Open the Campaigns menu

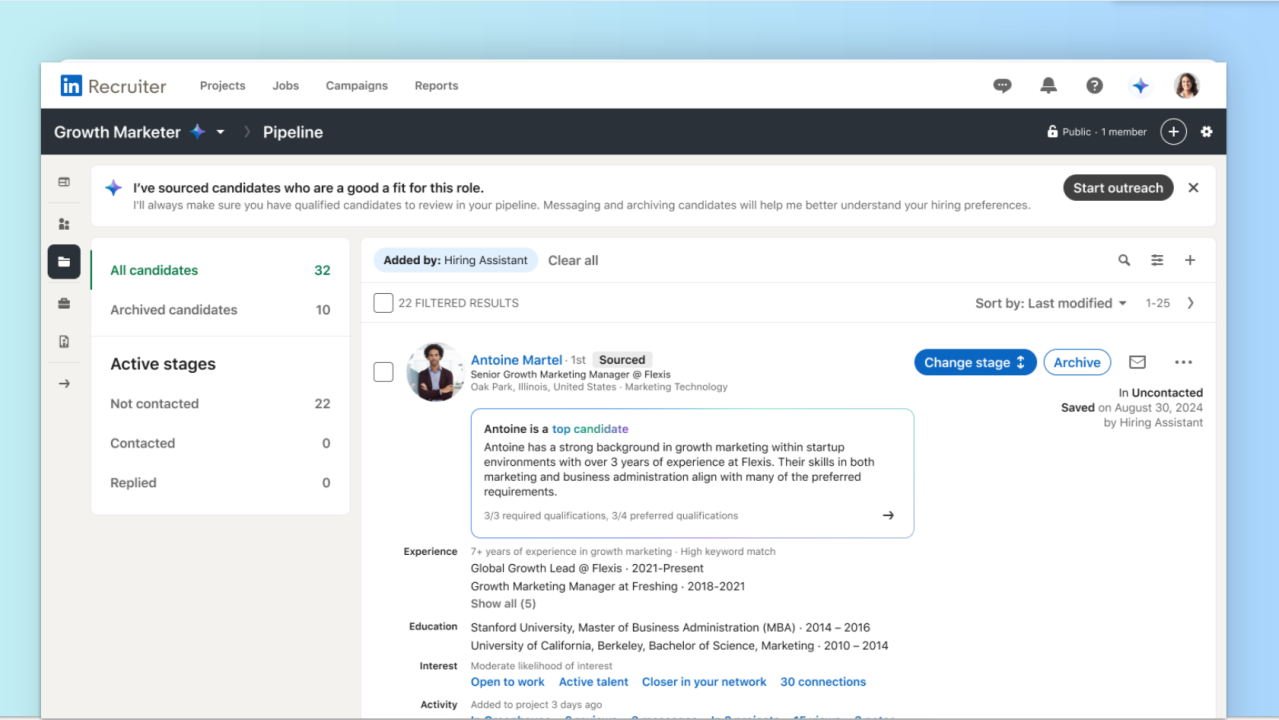tap(356, 86)
